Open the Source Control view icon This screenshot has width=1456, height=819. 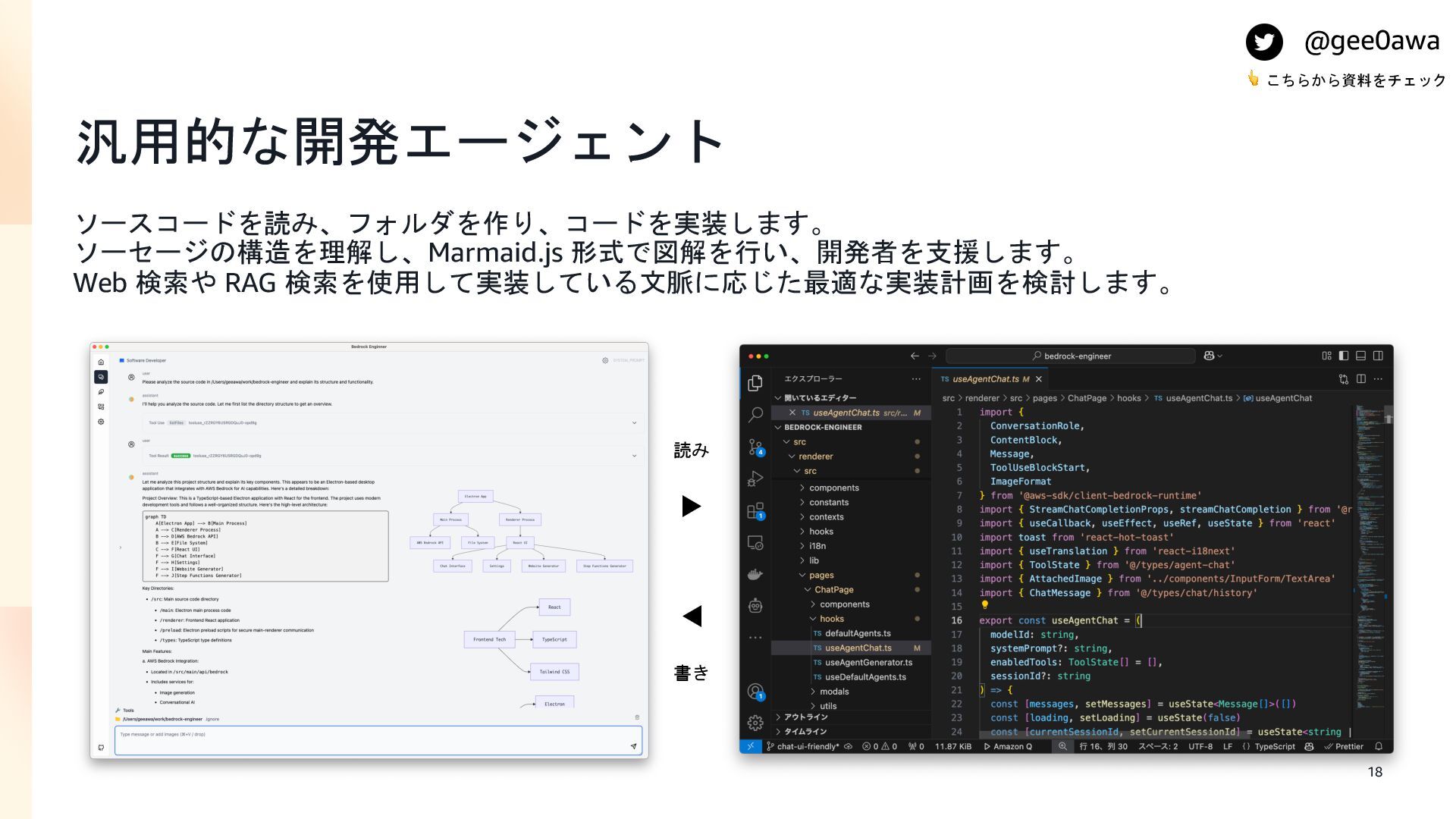point(755,447)
